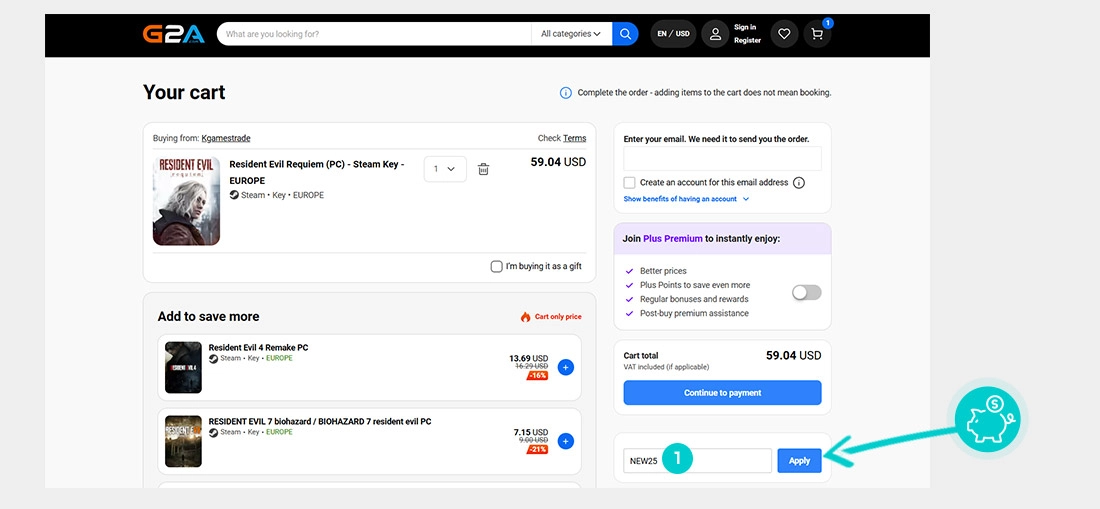Open the Kgamestrade seller link

[x=226, y=138]
